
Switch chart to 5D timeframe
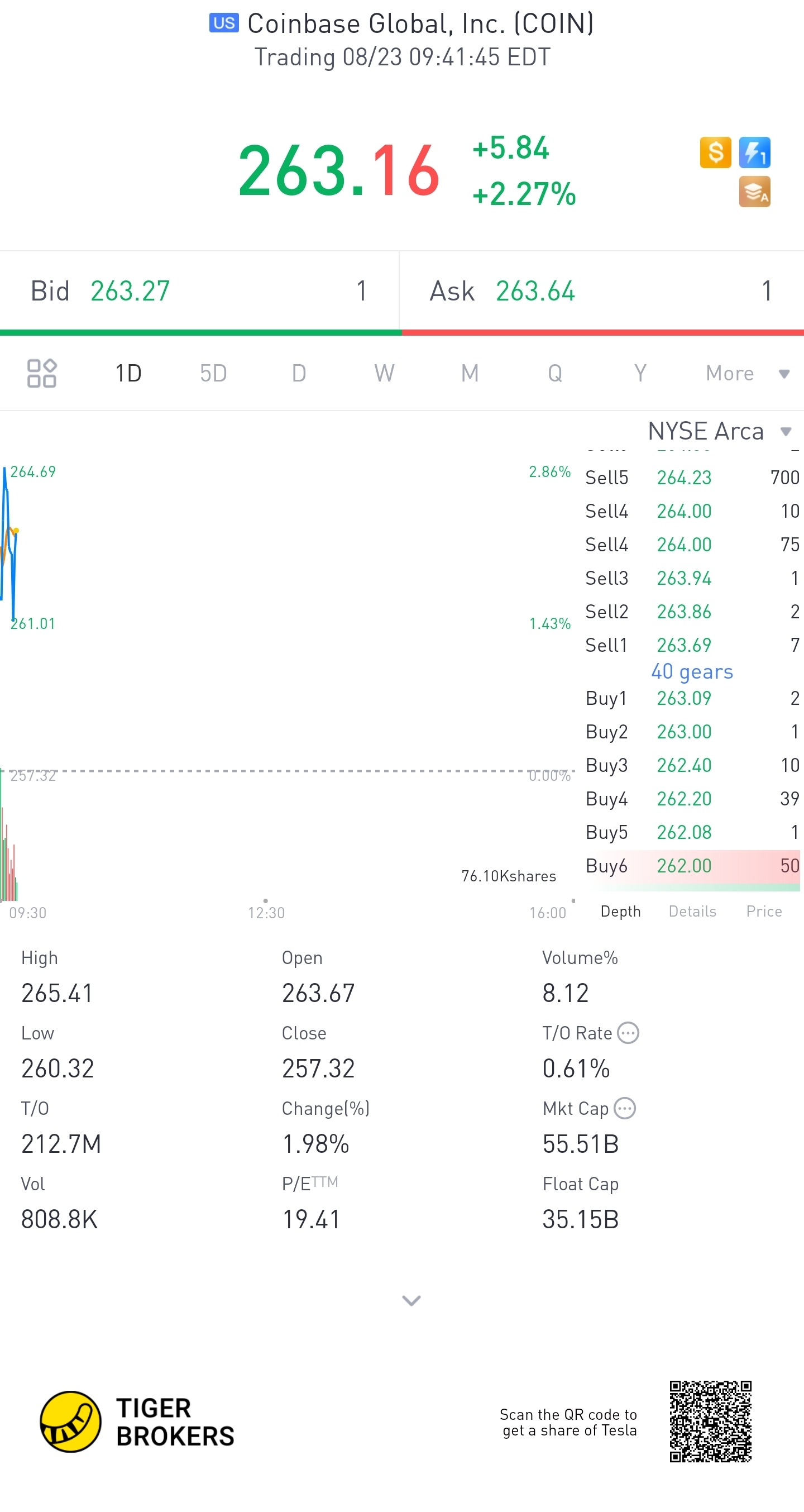213,373
